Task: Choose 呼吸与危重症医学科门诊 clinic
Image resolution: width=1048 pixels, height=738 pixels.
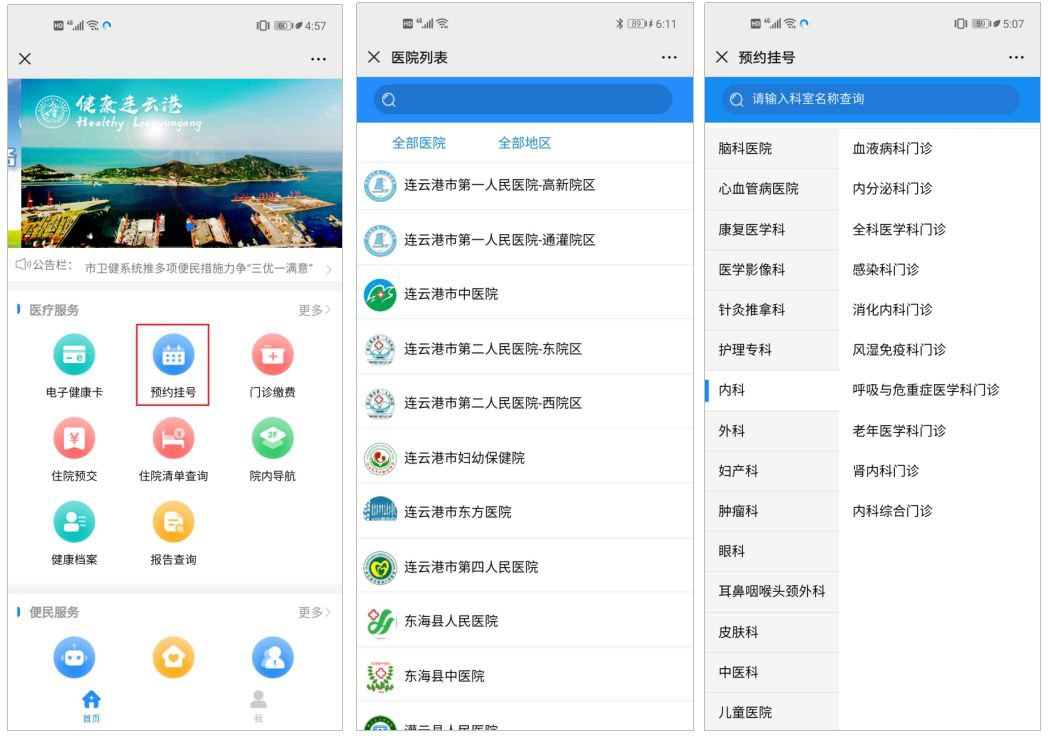Action: pos(925,390)
